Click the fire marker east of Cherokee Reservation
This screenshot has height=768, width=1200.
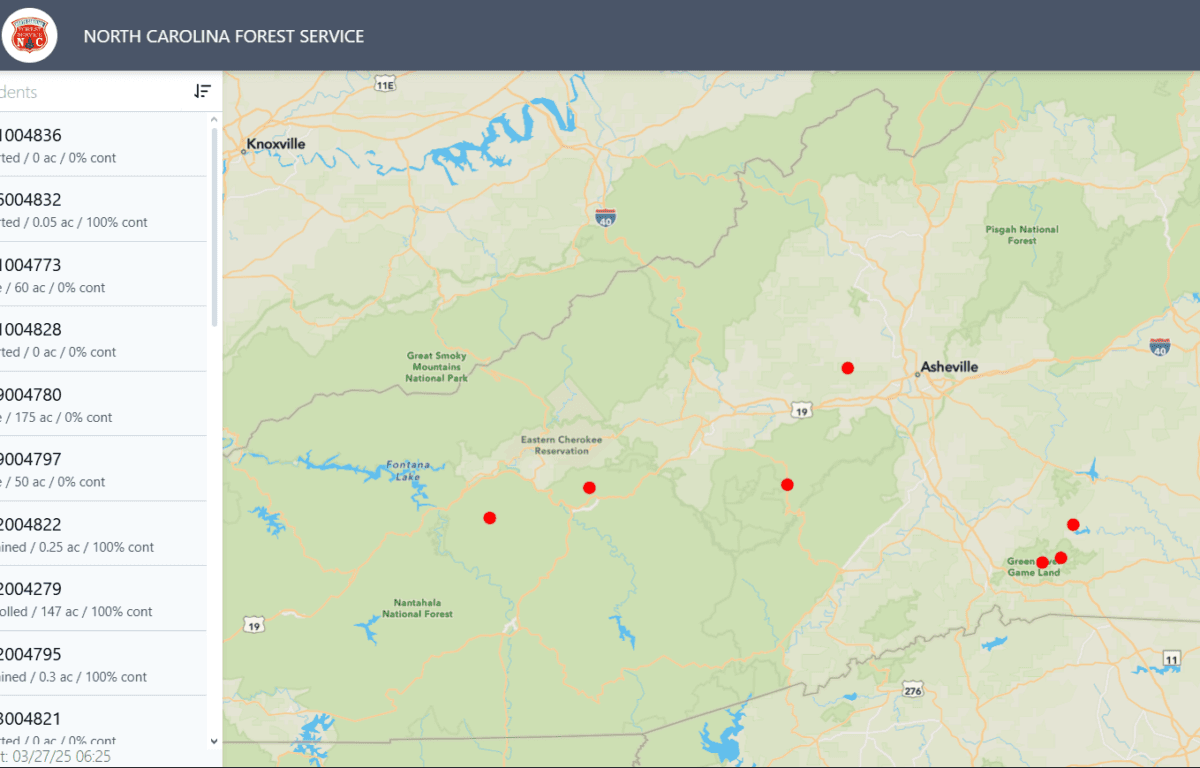pyautogui.click(x=787, y=484)
